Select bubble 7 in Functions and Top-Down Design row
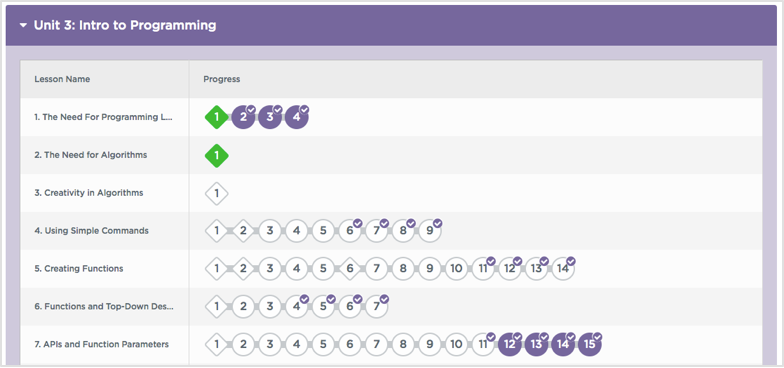This screenshot has width=784, height=368. pyautogui.click(x=376, y=306)
